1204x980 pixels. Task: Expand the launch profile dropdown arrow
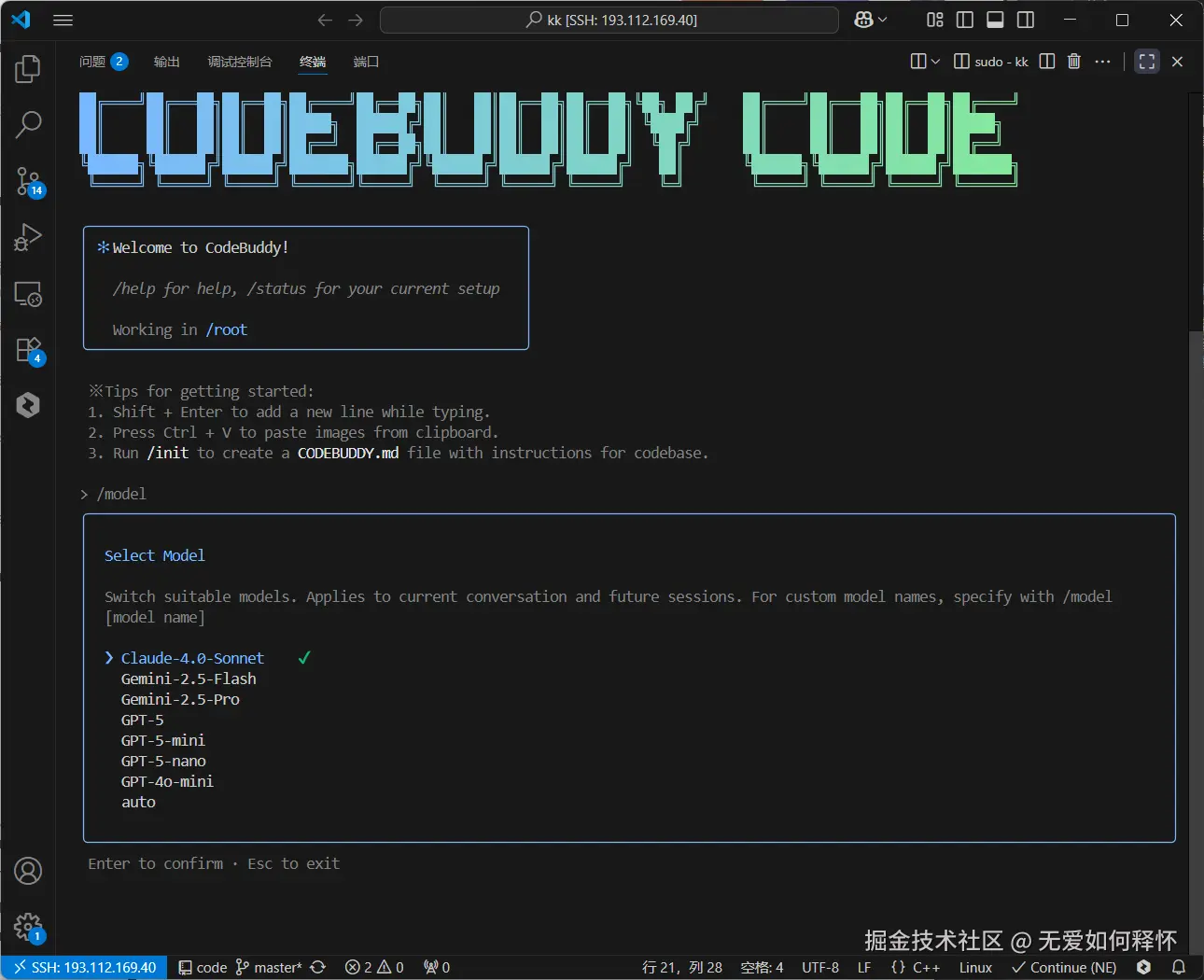[935, 62]
